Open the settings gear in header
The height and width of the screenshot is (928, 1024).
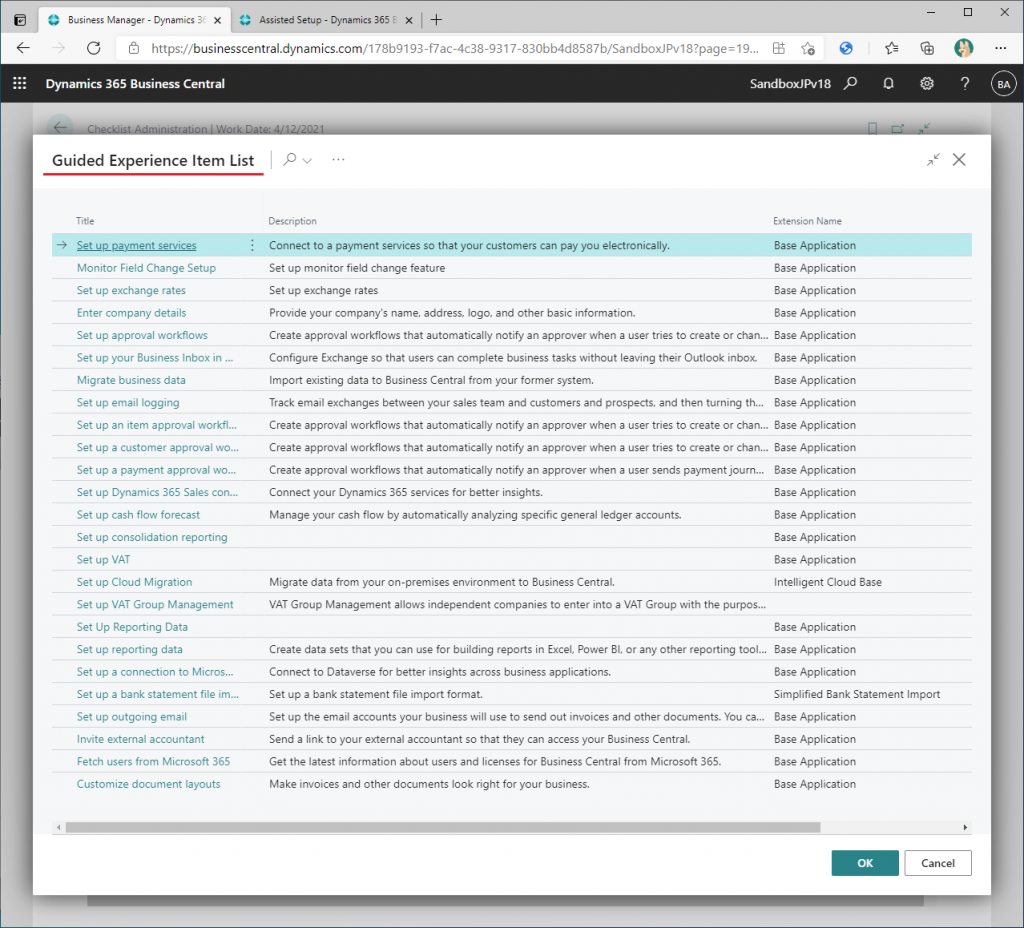[x=927, y=85]
